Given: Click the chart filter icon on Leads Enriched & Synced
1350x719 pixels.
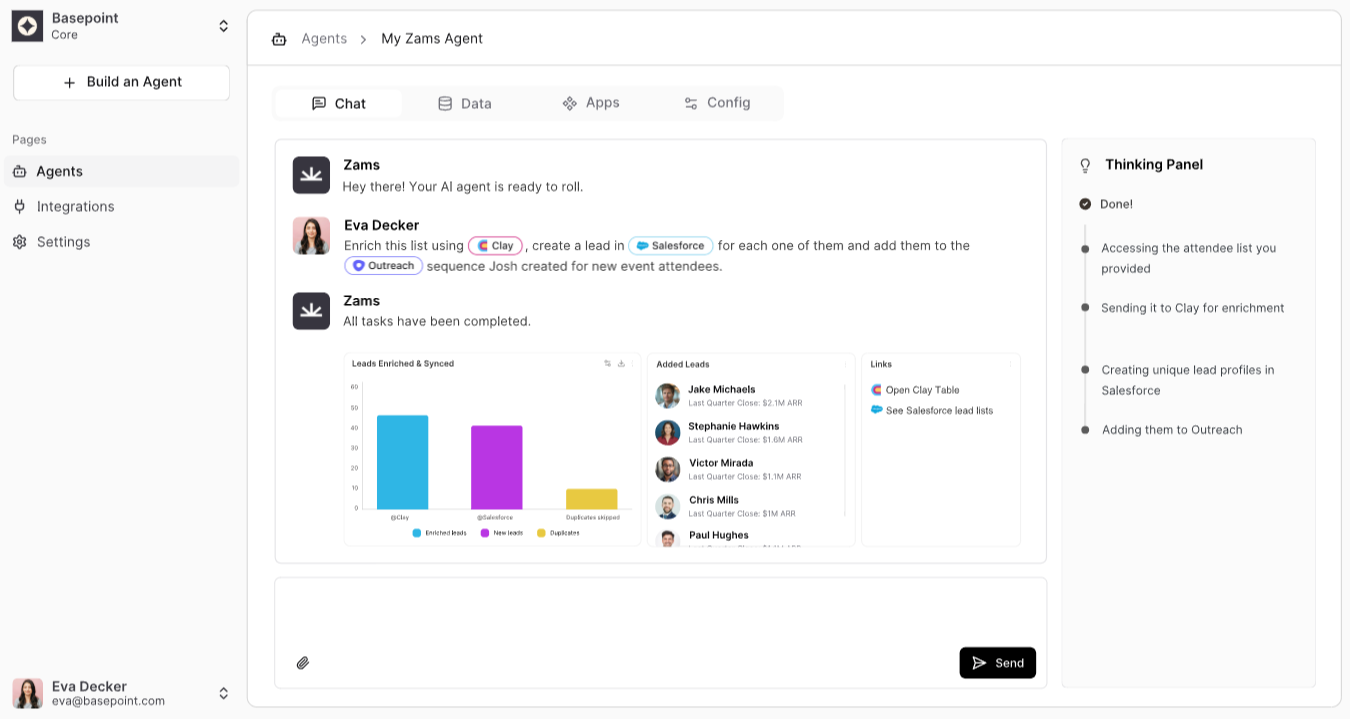Looking at the screenshot, I should [x=607, y=364].
